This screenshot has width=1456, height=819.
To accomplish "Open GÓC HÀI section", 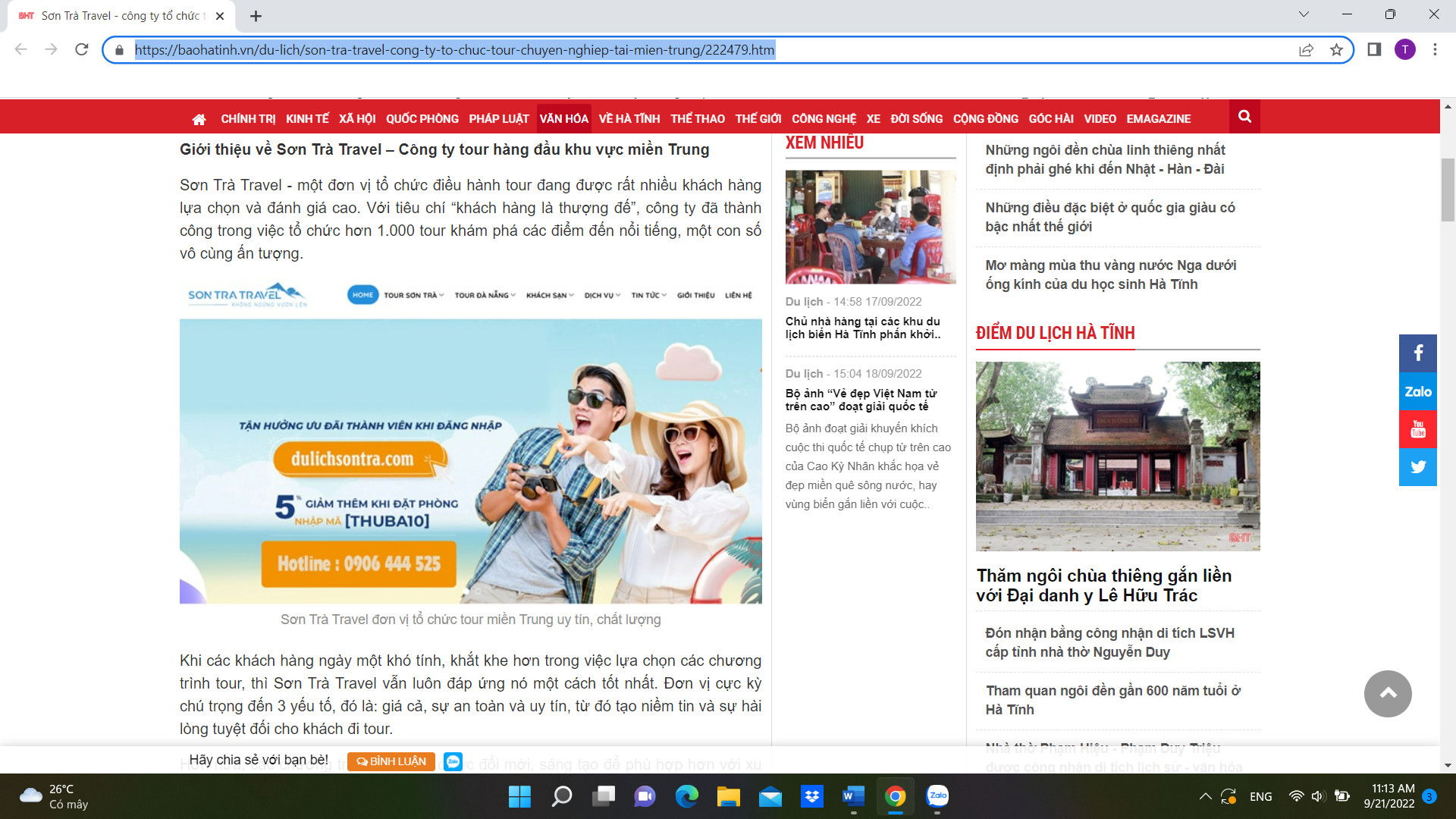I will (x=1051, y=119).
